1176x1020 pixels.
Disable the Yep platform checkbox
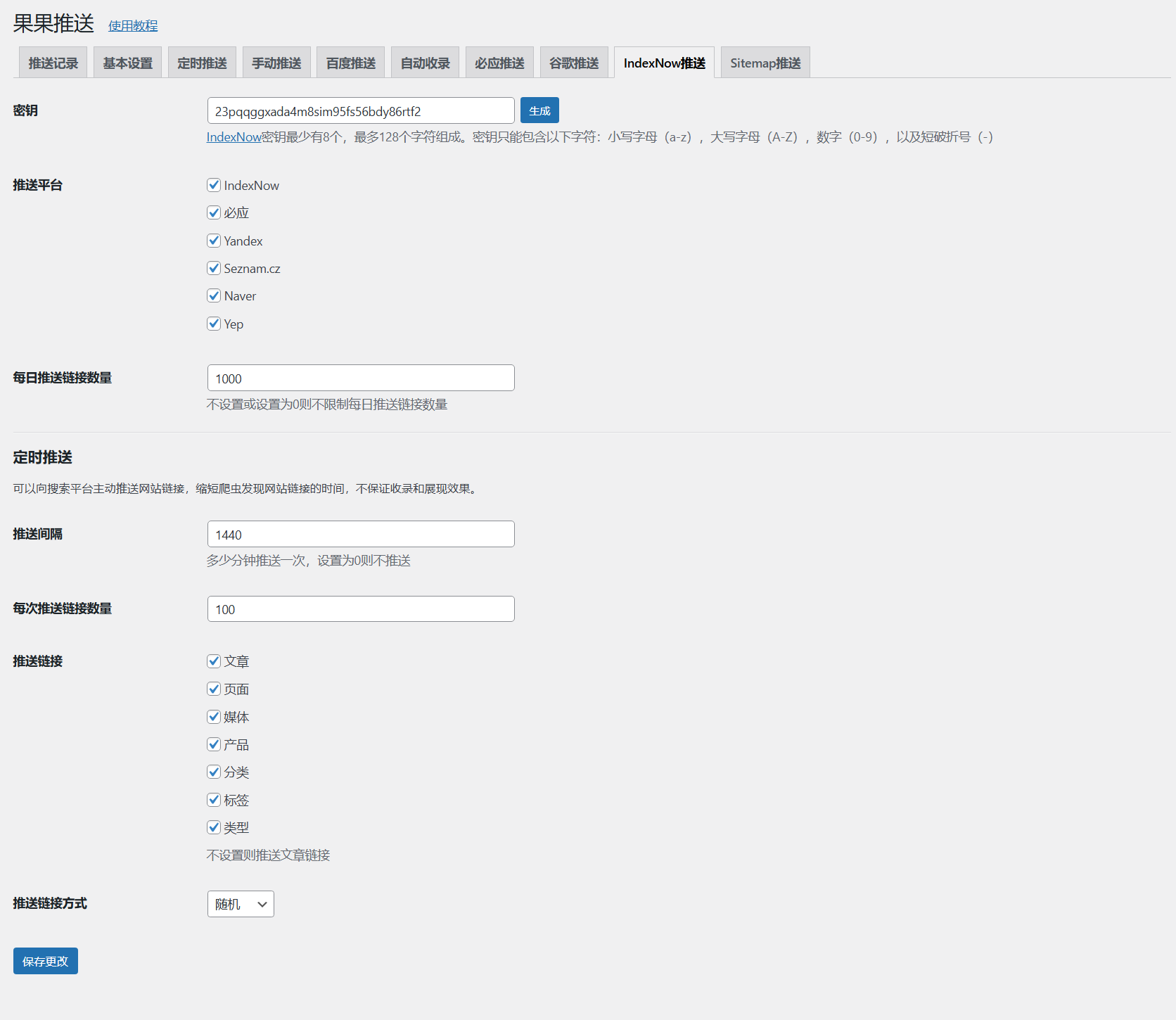point(214,324)
